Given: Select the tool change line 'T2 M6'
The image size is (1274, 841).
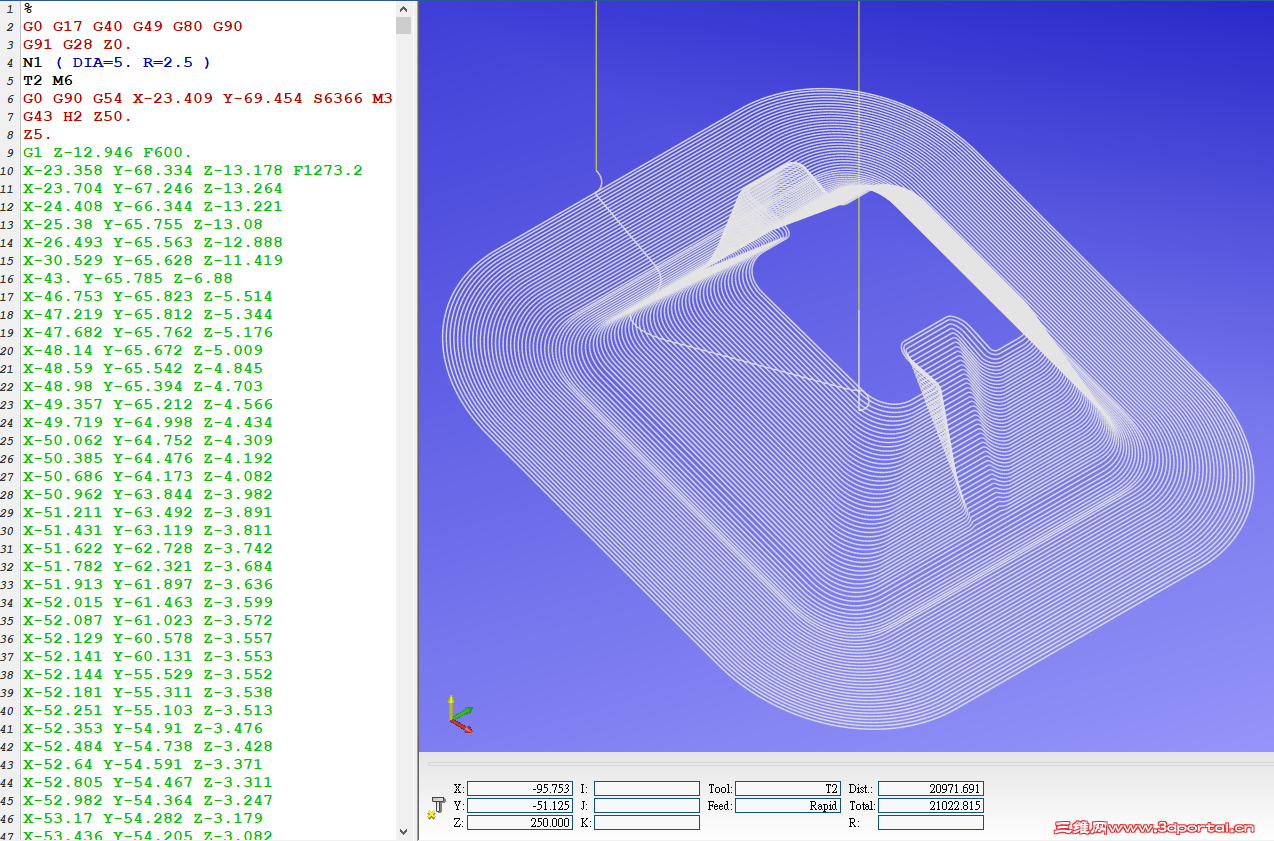Looking at the screenshot, I should (47, 80).
